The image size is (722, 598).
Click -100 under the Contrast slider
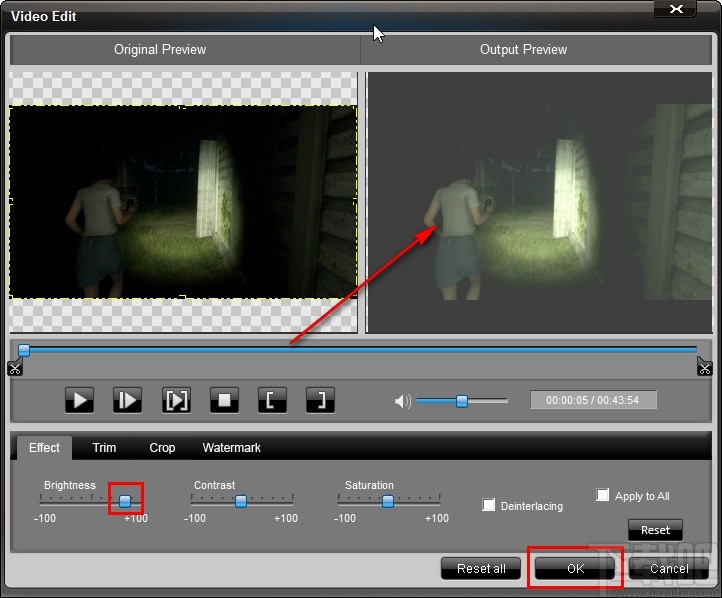(x=195, y=518)
